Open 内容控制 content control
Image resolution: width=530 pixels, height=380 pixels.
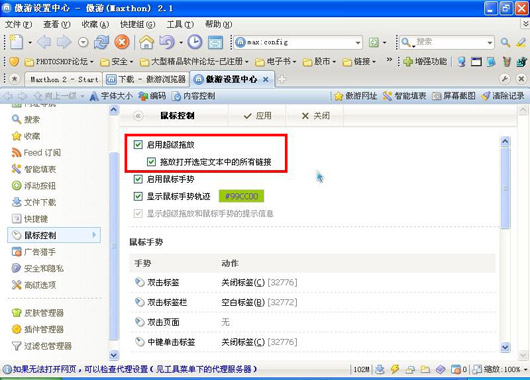193,96
